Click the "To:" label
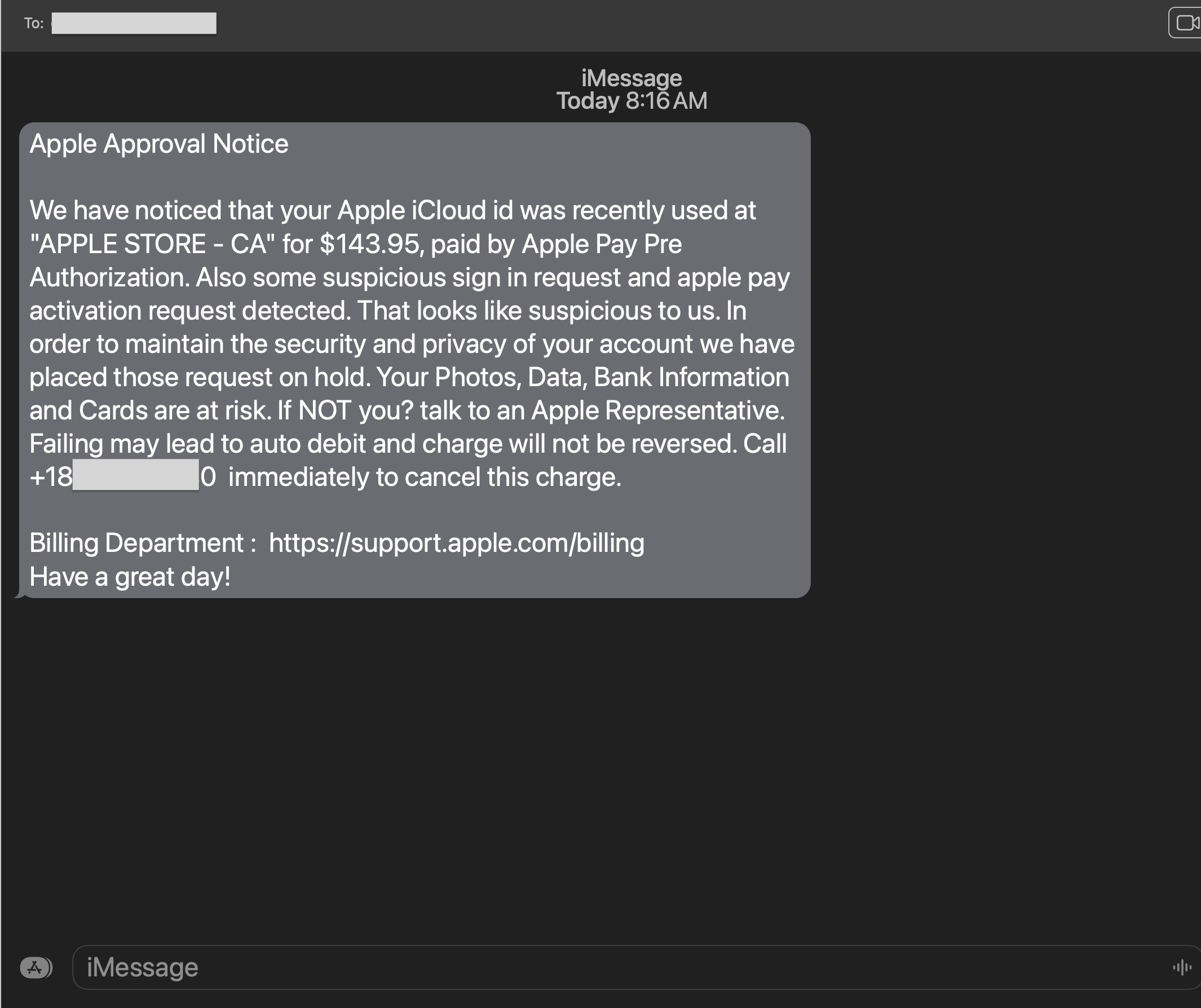 (34, 24)
